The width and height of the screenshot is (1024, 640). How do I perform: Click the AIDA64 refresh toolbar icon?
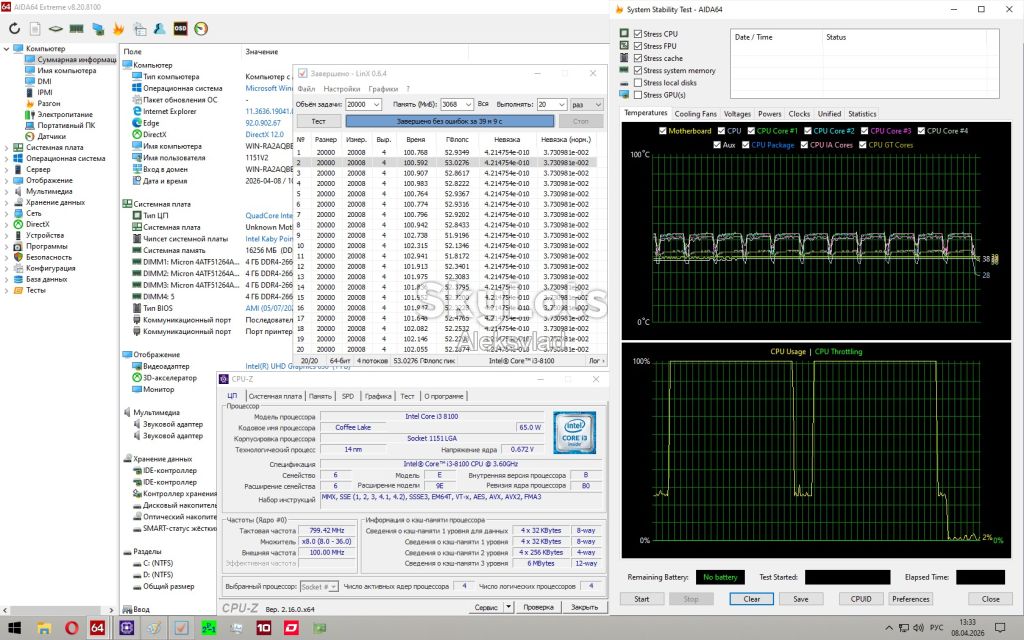click(14, 29)
